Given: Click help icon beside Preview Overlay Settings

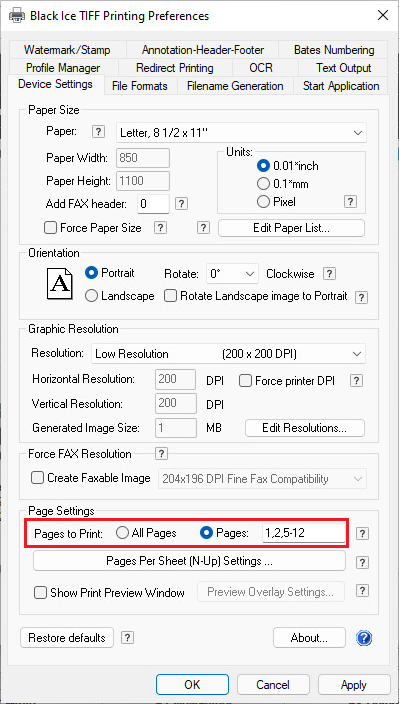Looking at the screenshot, I should (362, 590).
